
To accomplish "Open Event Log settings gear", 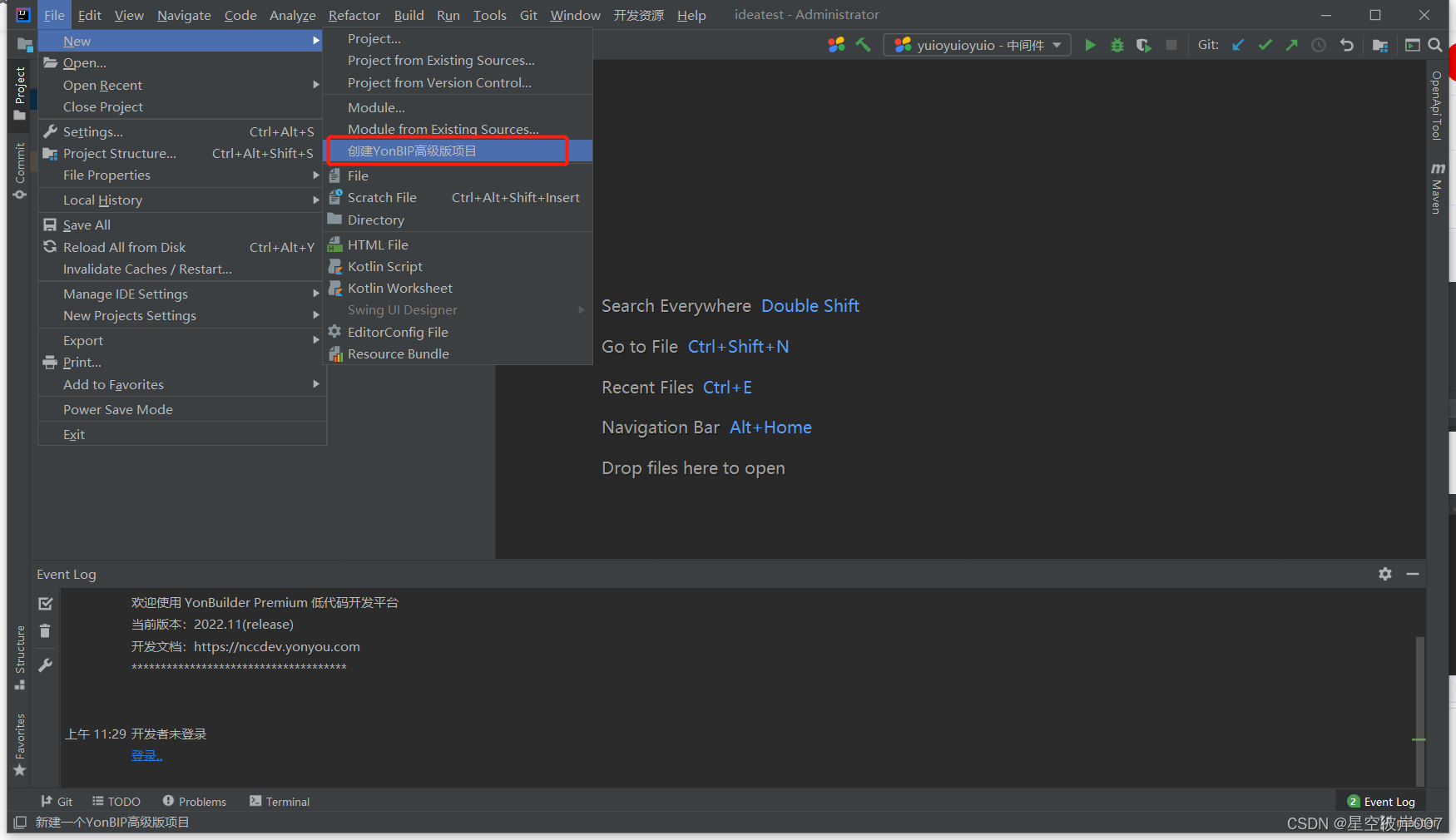I will pos(1385,574).
